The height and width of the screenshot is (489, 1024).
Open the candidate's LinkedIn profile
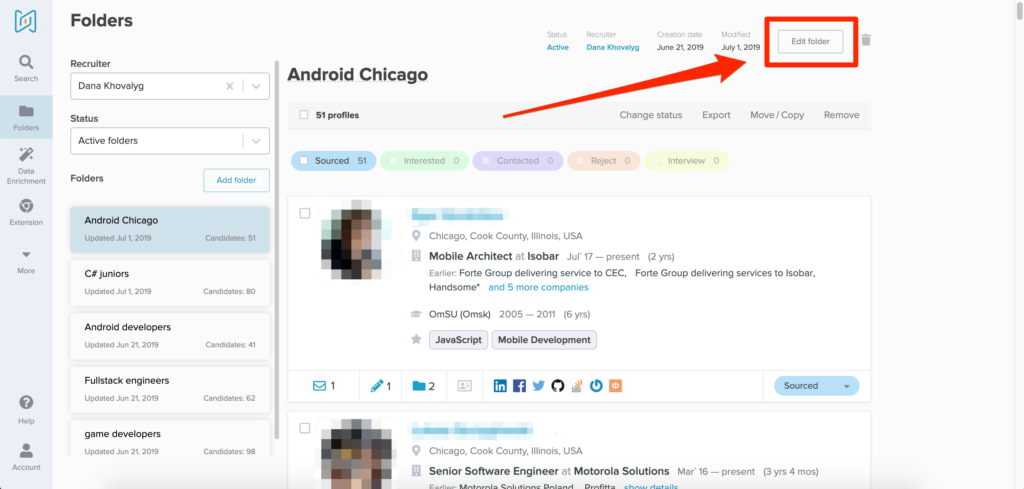click(500, 386)
